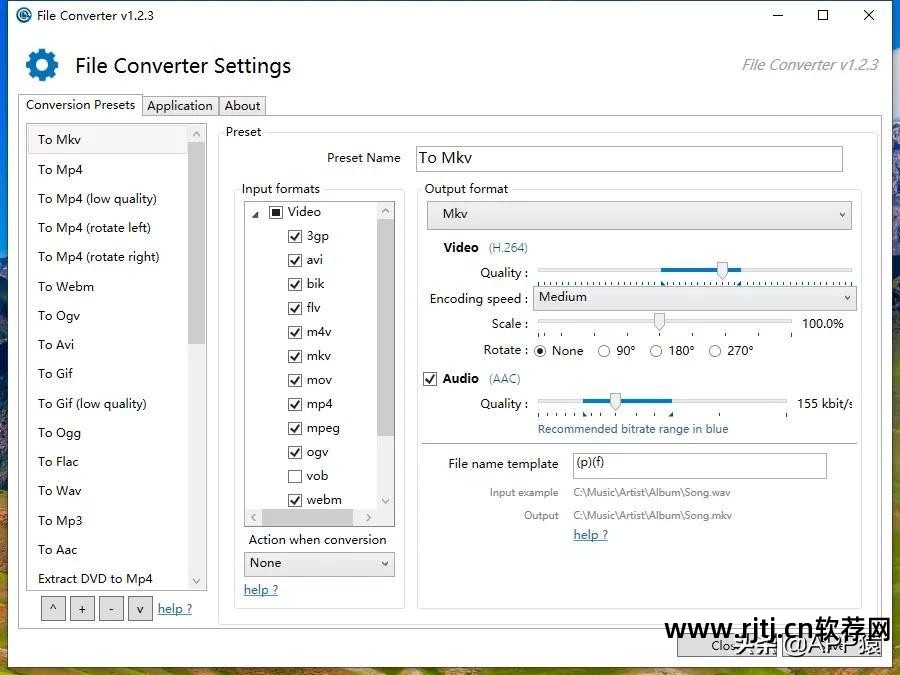Screen dimensions: 900x675
Task: Uncheck the webm input format
Action: [295, 500]
